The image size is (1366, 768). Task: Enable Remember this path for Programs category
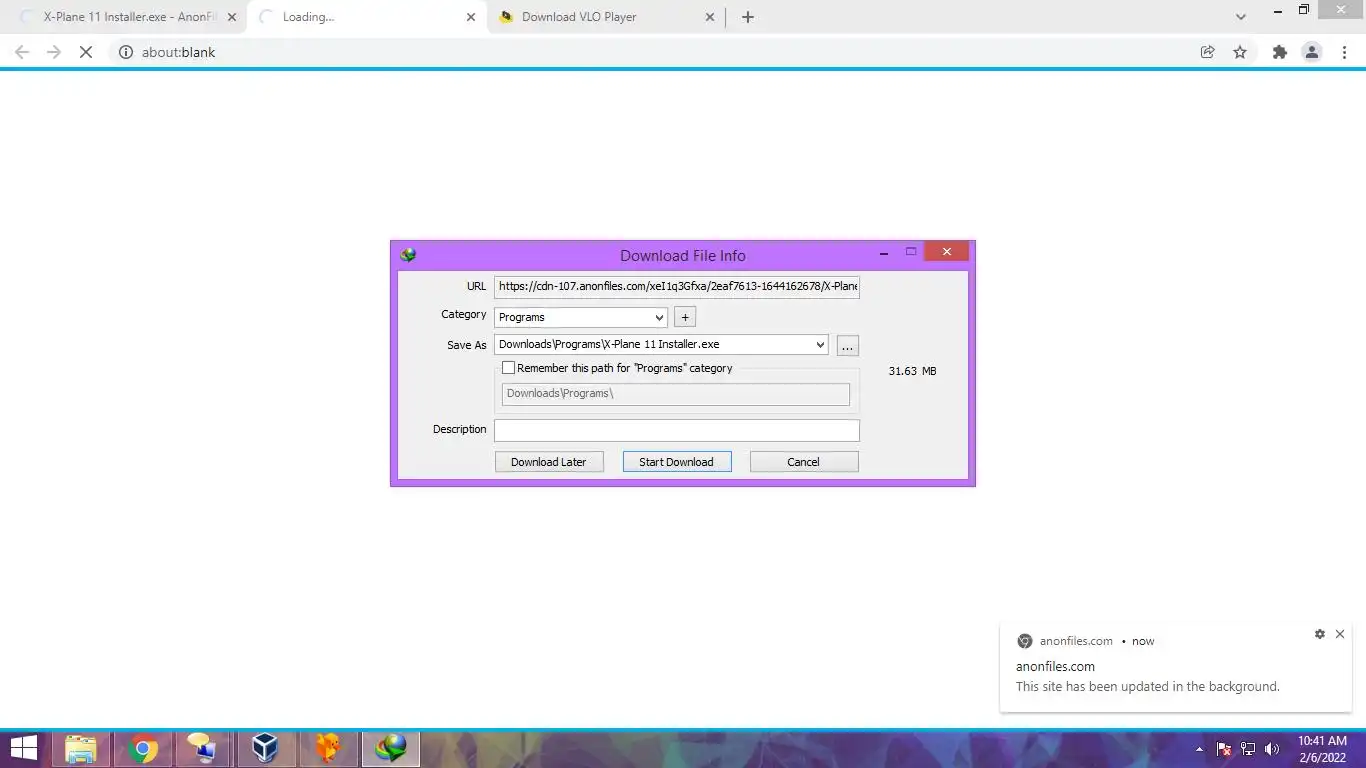pos(508,368)
